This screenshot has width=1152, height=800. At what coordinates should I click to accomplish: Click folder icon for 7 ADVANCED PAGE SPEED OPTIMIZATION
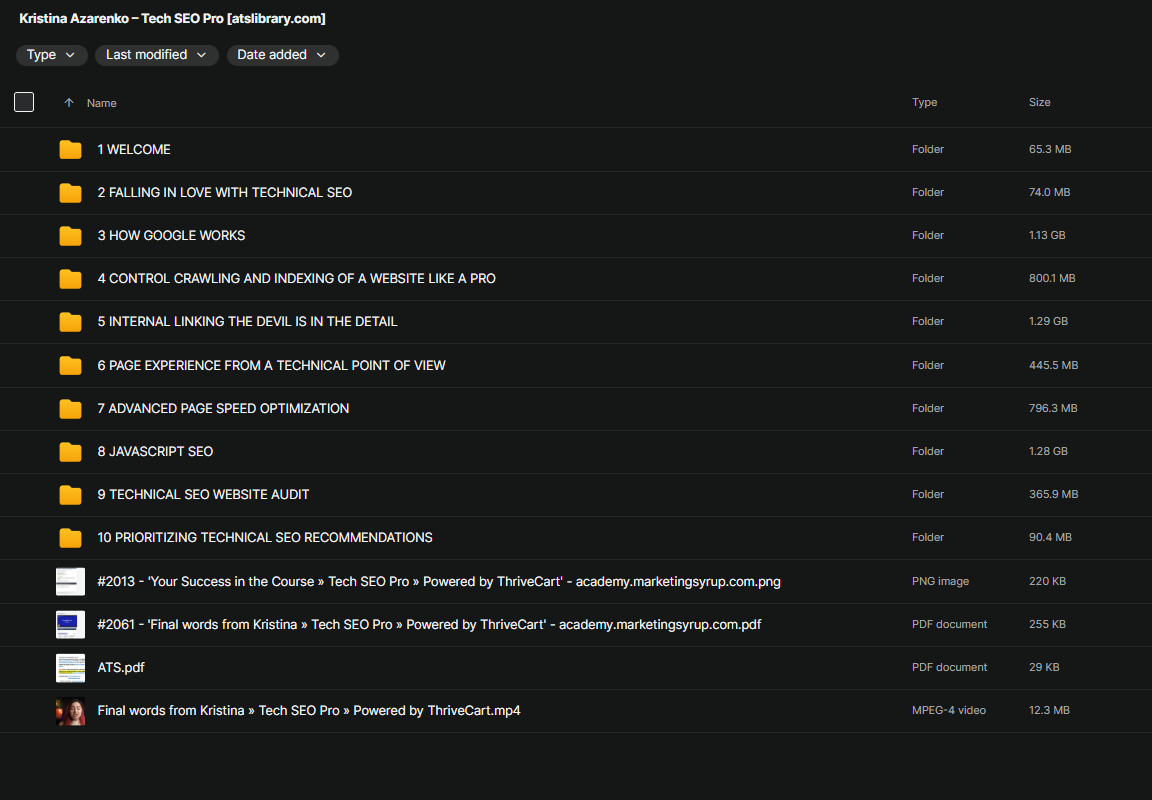click(71, 408)
